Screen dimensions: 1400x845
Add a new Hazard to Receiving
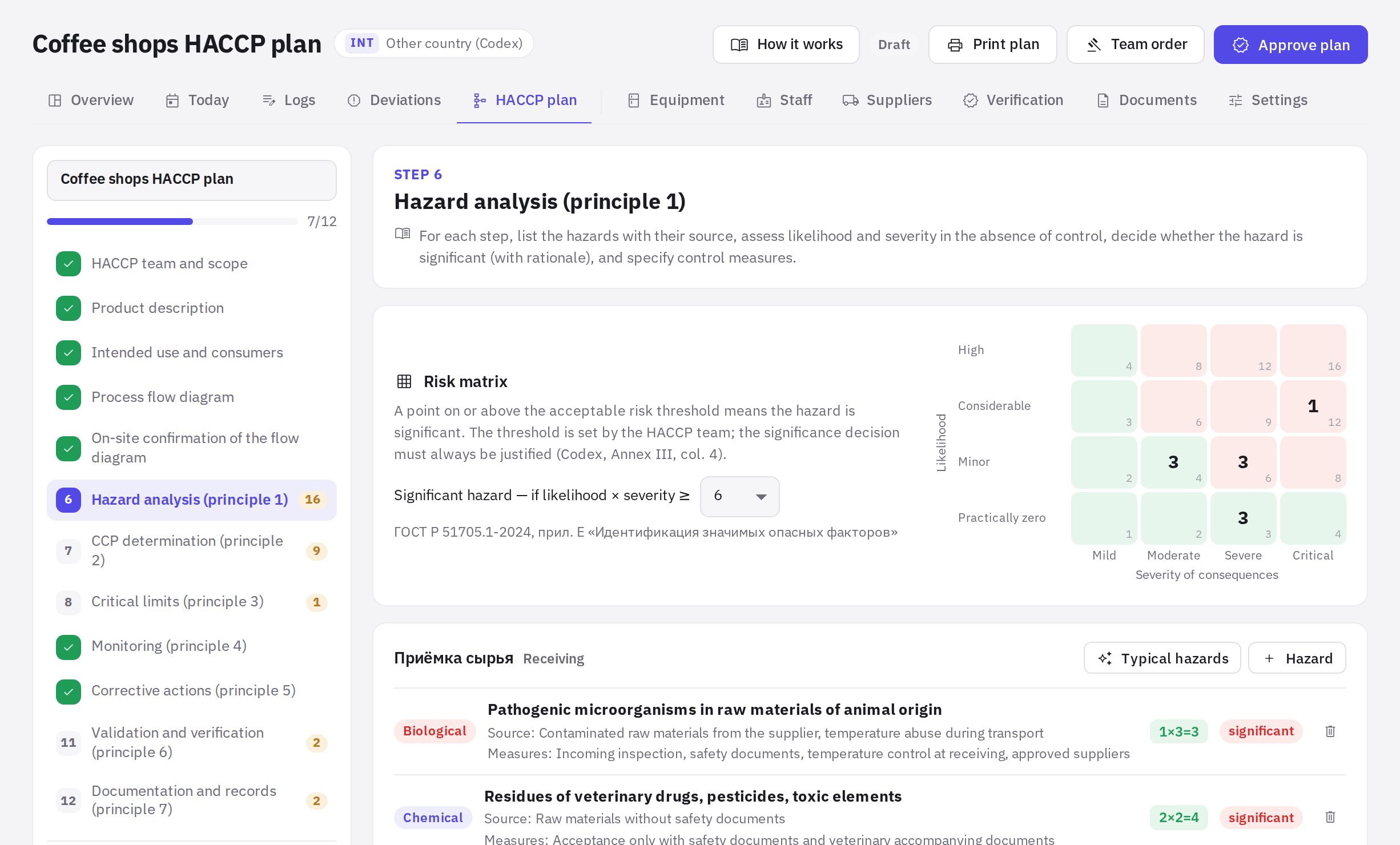pos(1297,658)
